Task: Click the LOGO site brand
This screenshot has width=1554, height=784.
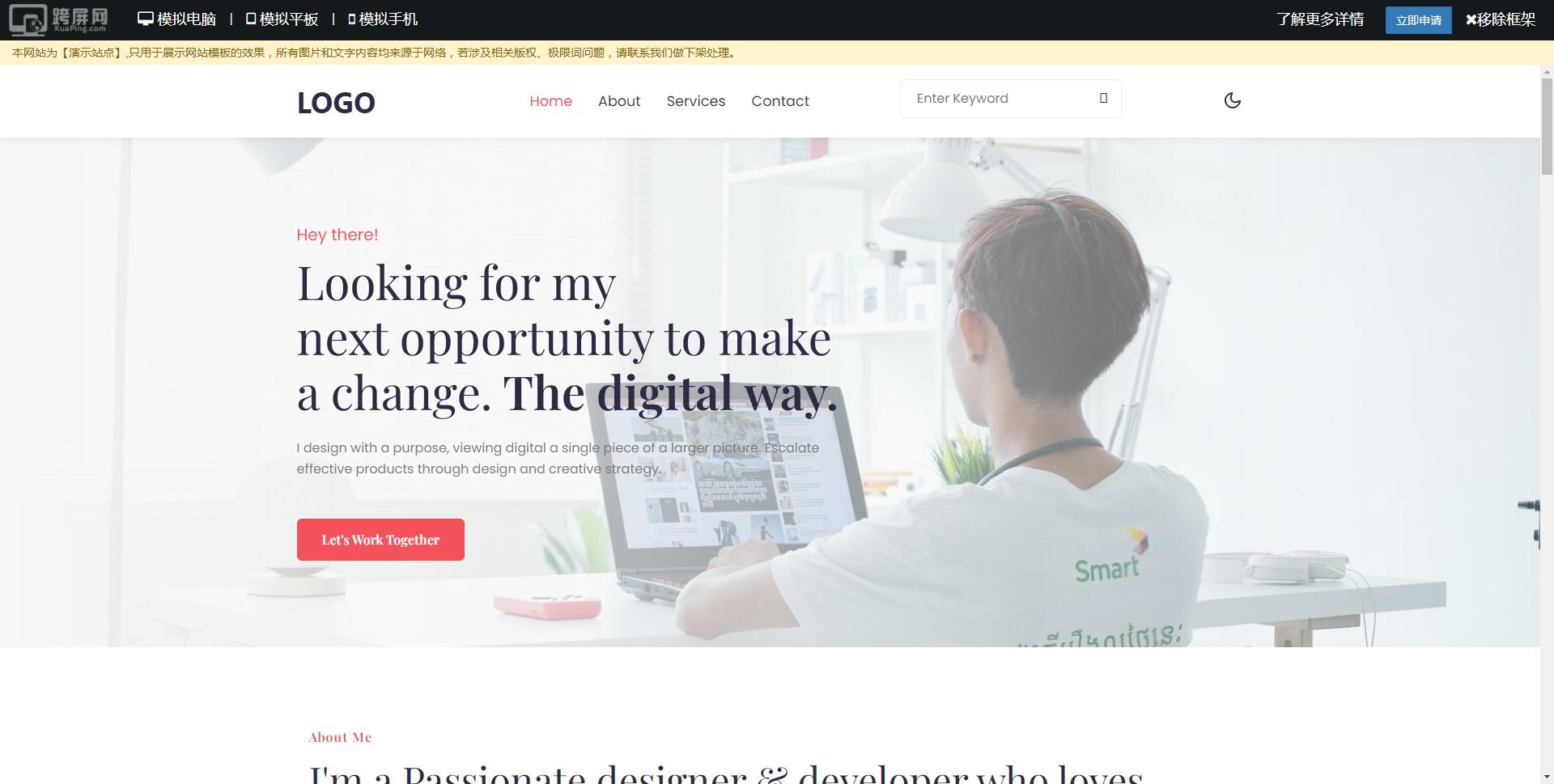Action: click(336, 103)
